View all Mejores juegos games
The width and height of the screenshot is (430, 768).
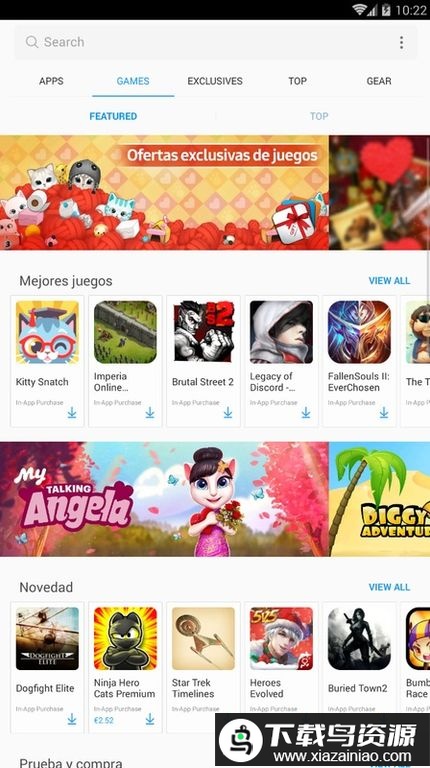pyautogui.click(x=389, y=281)
